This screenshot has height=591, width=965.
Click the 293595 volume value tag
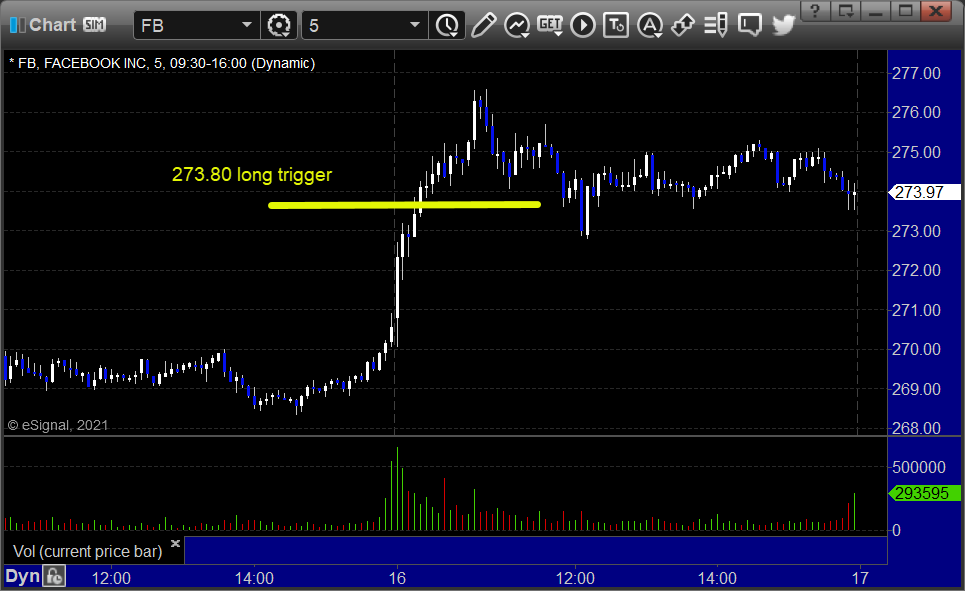tap(924, 493)
